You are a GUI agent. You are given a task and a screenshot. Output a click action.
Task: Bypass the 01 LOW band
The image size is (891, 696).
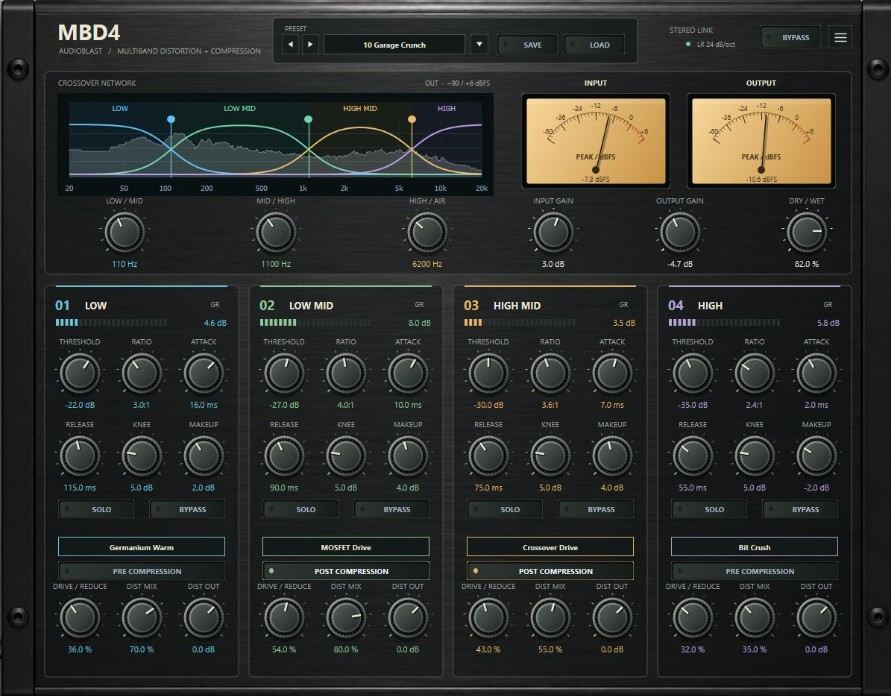pyautogui.click(x=187, y=510)
